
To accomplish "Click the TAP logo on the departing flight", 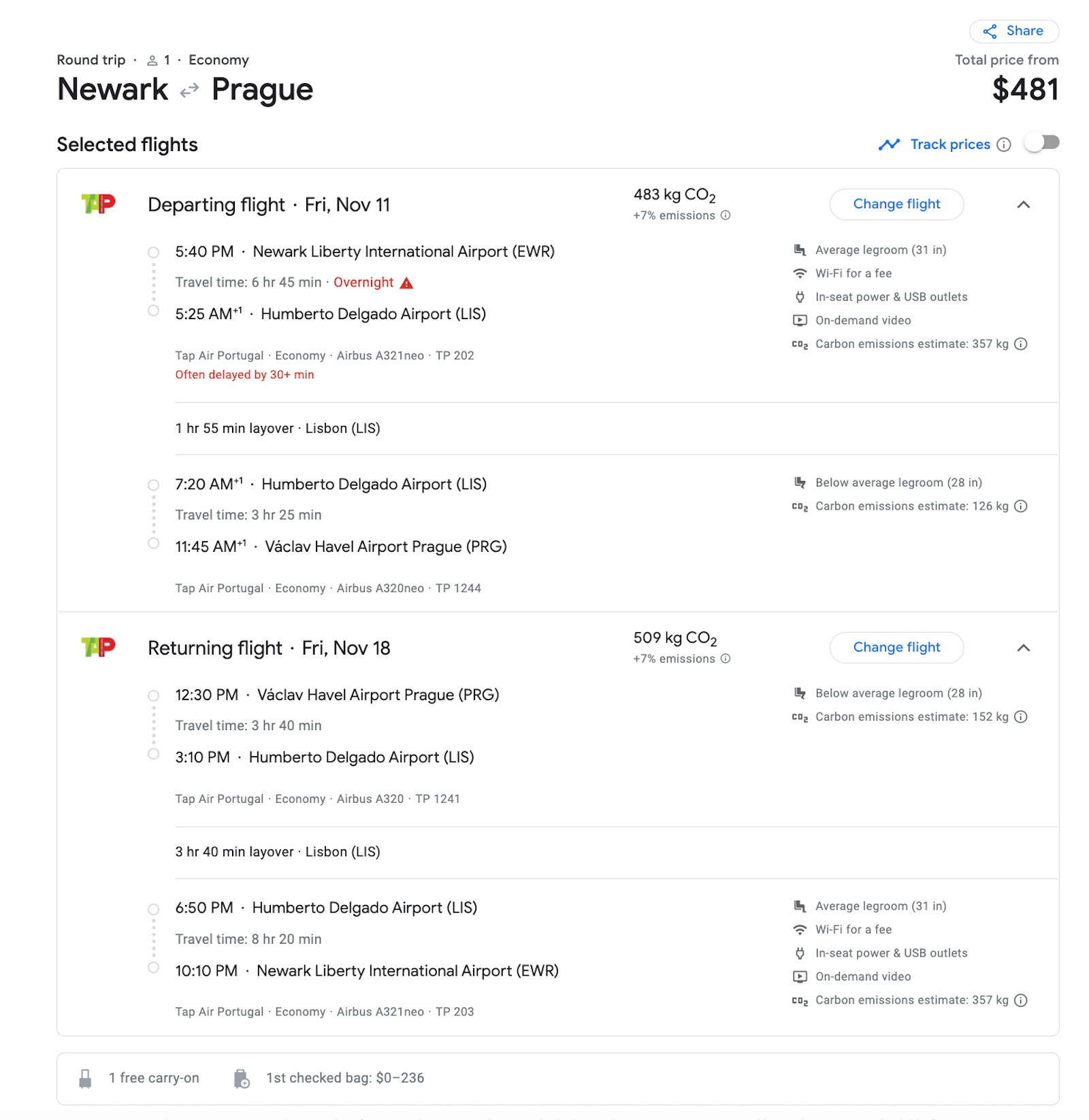I will 99,203.
